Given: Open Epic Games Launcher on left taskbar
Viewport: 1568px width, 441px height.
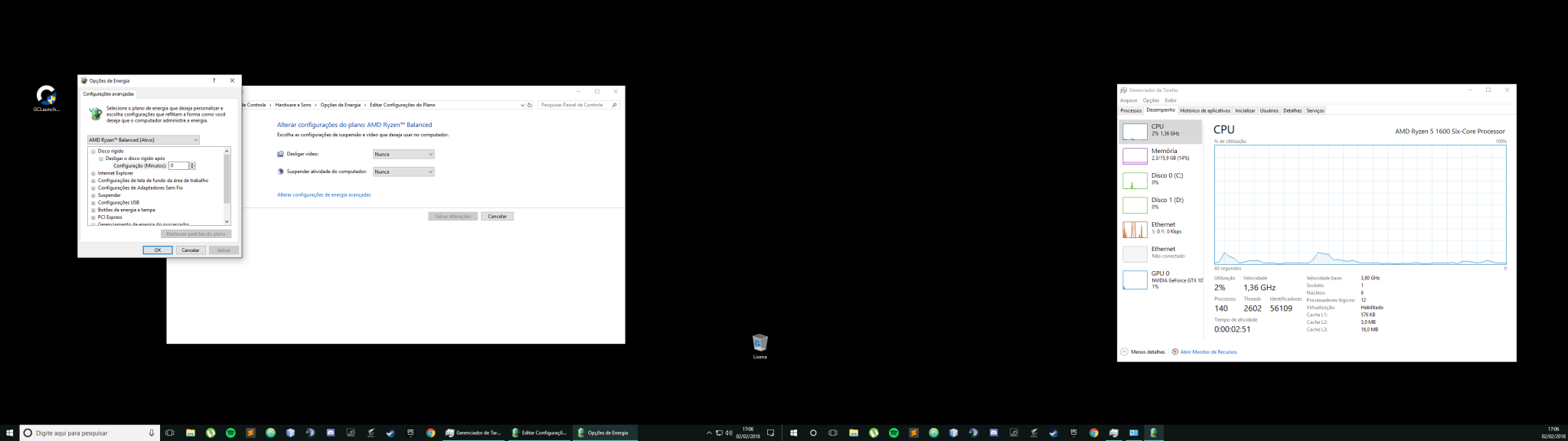Looking at the screenshot, I should click(410, 433).
